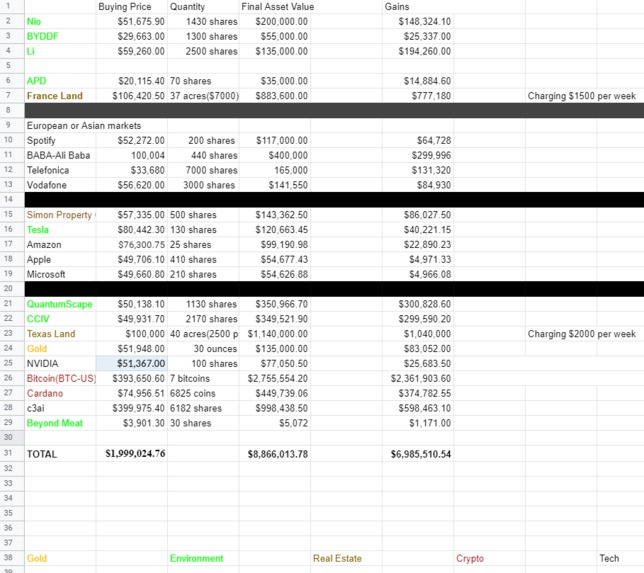Viewport: 644px width, 573px height.
Task: Select Nio buying price $51,675.90
Action: click(131, 21)
